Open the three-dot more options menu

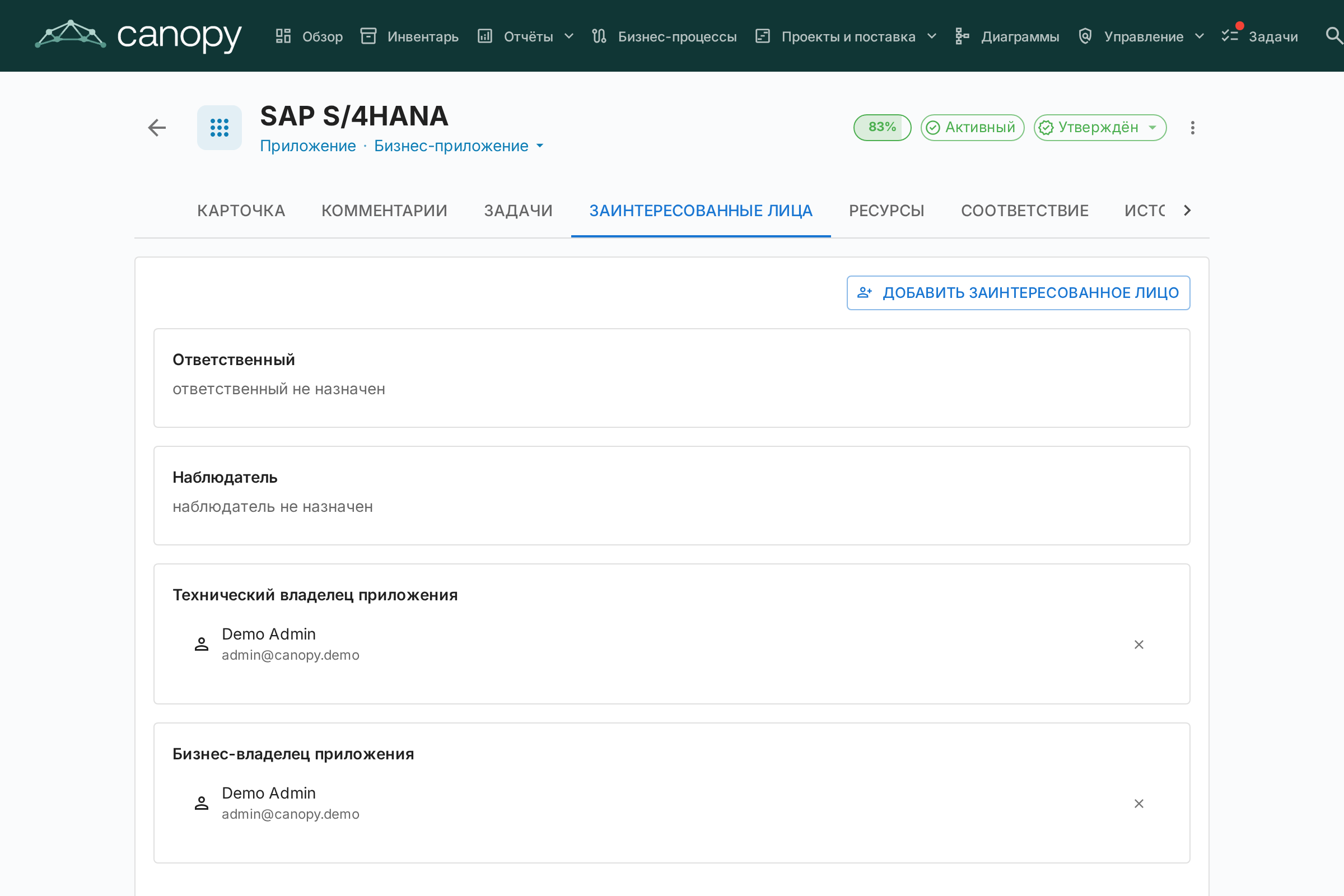pos(1193,128)
